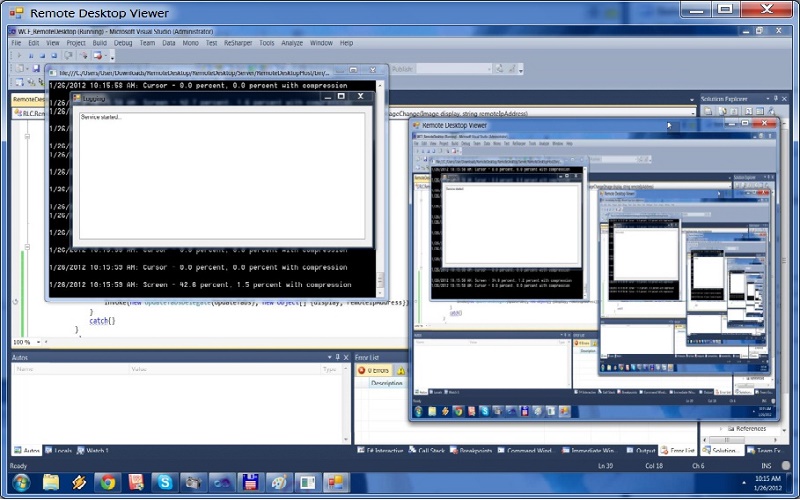Click the console window vertical scrollbar
The image size is (800, 500).
click(380, 189)
